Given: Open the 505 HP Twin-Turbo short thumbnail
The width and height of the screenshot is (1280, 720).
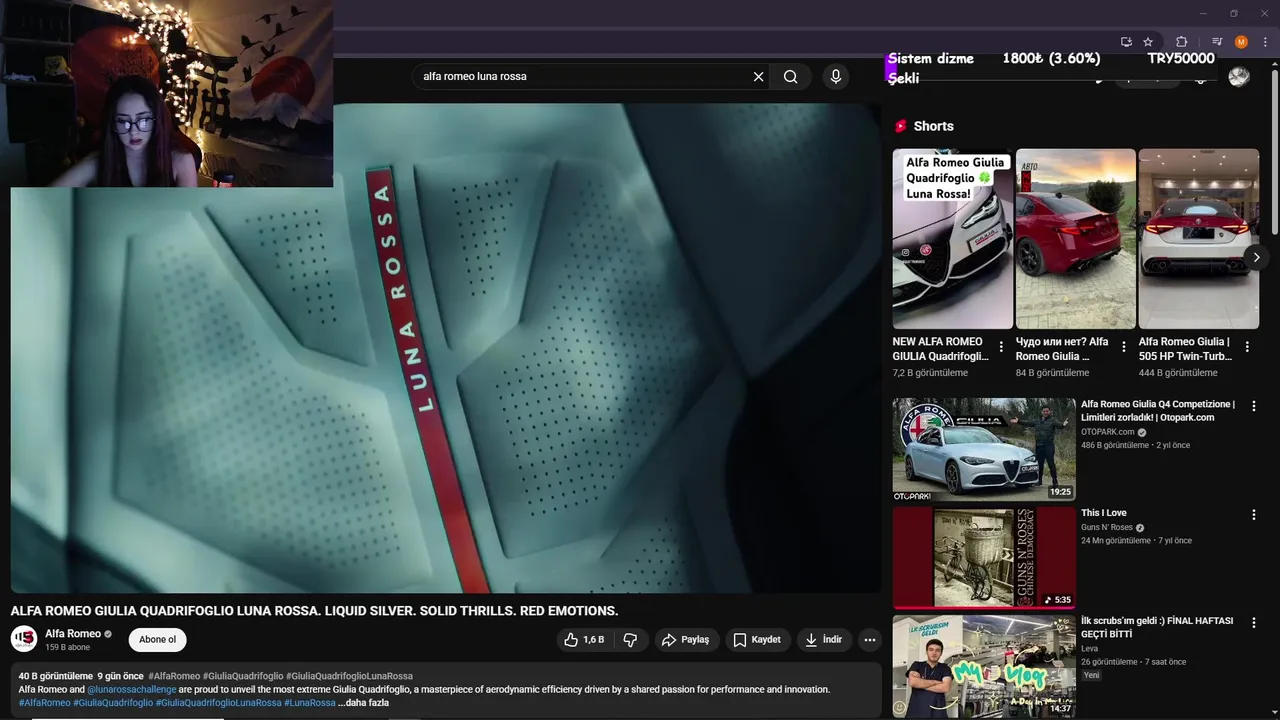Looking at the screenshot, I should tap(1199, 239).
